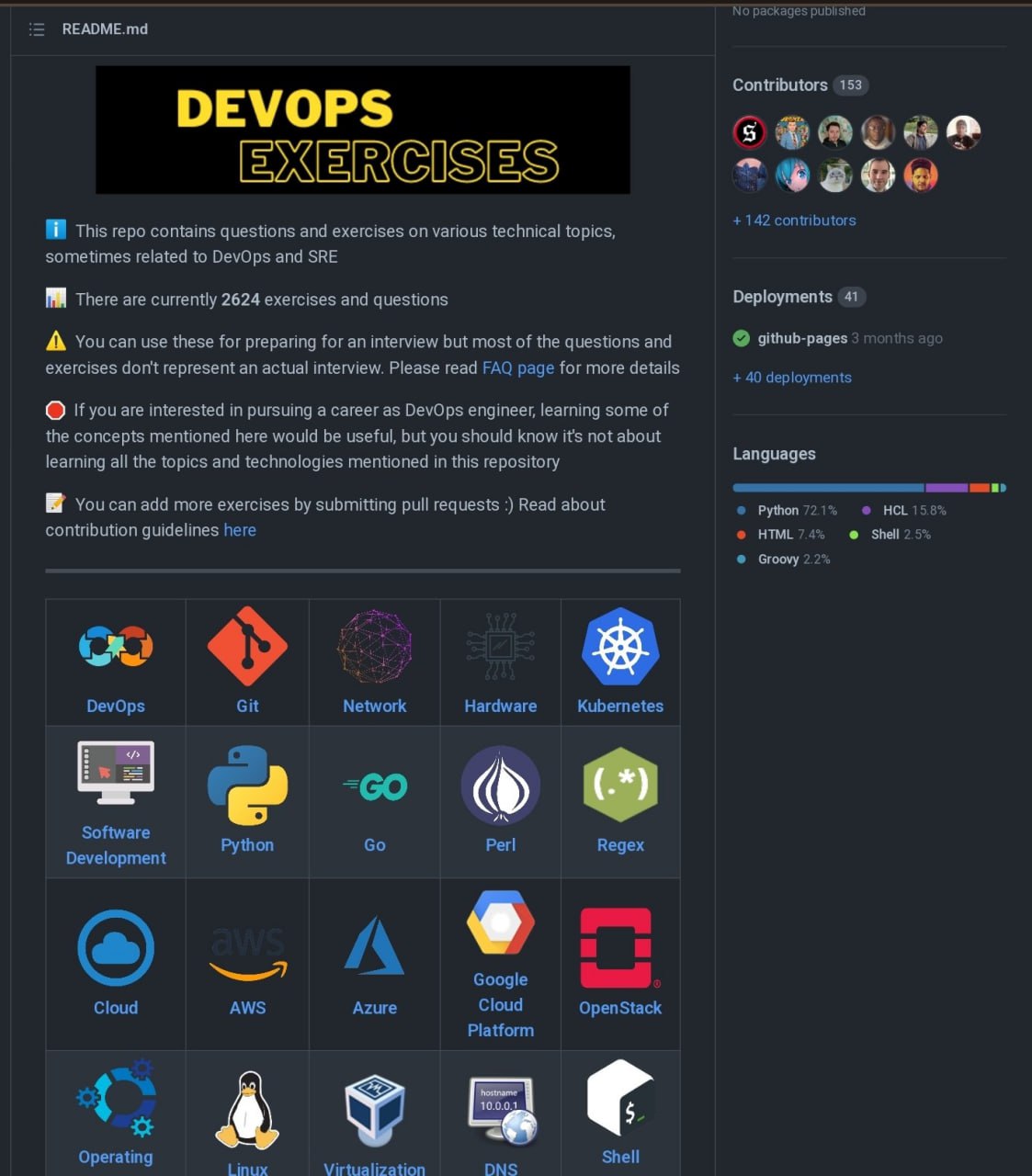Click the Regex hexagon icon
Viewport: 1032px width, 1176px height.
pyautogui.click(x=620, y=786)
